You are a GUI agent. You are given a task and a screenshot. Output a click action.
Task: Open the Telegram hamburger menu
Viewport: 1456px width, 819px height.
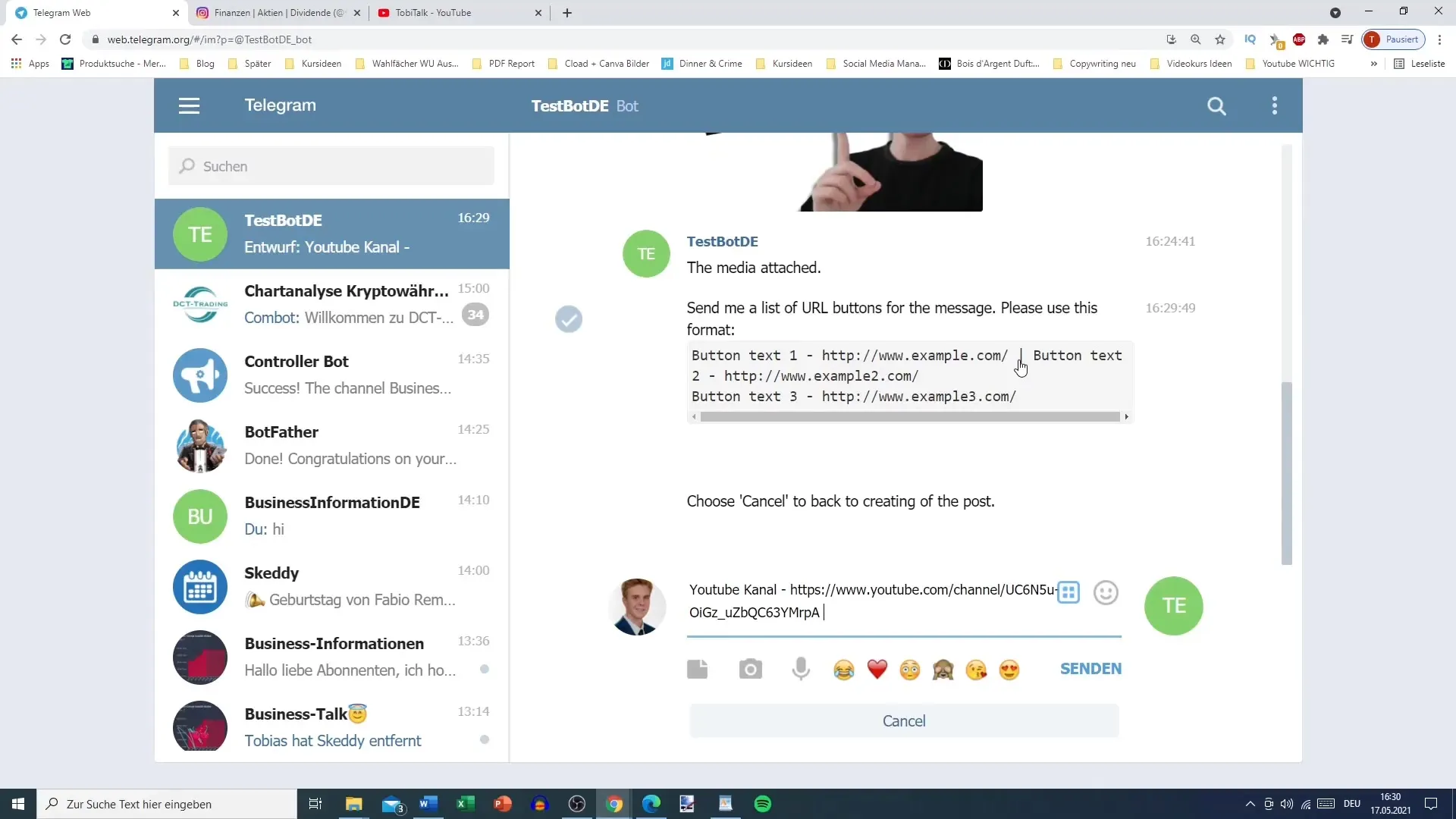(189, 106)
